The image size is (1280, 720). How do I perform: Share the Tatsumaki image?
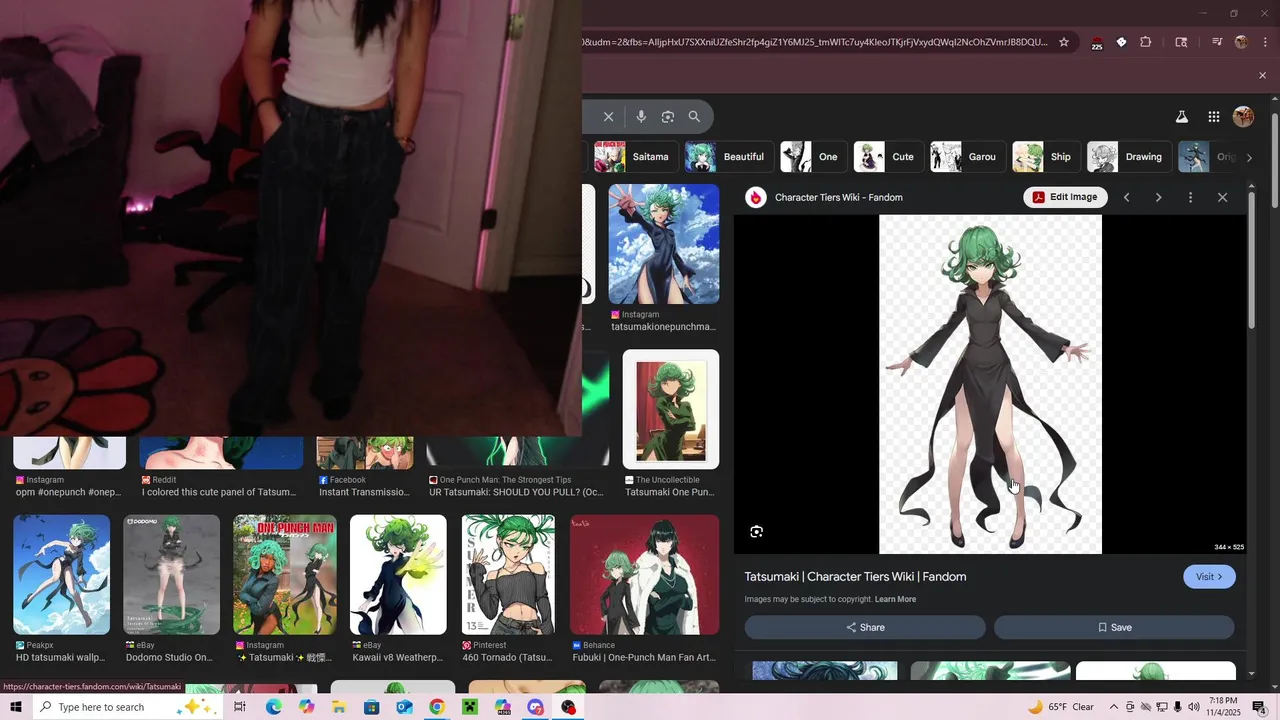pyautogui.click(x=865, y=627)
